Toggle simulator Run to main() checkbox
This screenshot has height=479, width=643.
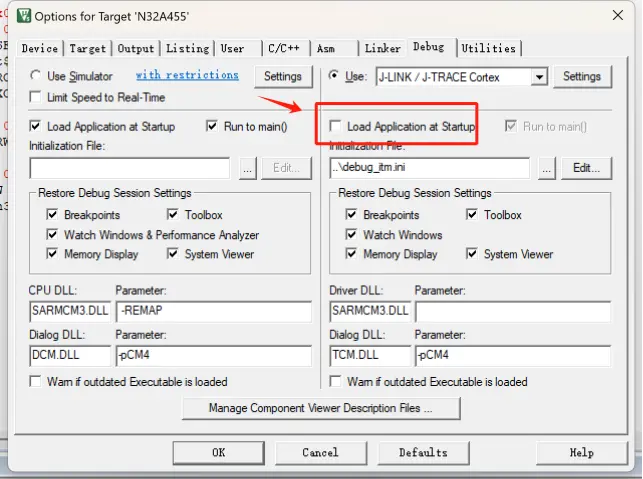212,126
